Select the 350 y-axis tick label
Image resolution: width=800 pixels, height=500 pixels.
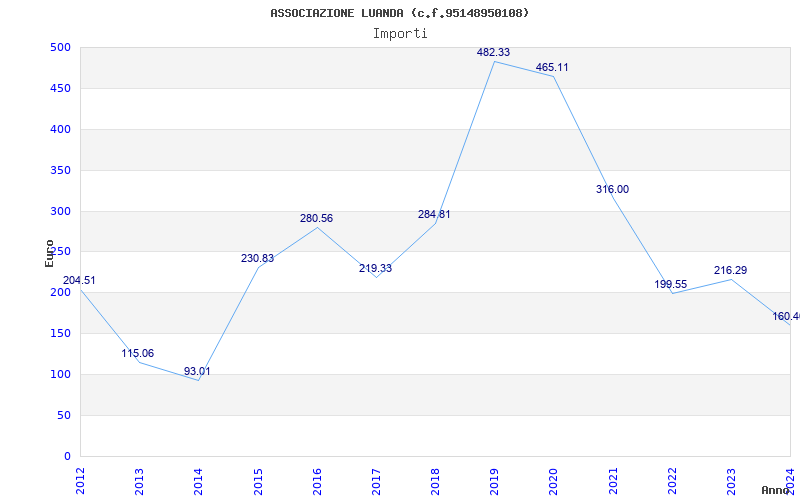coord(60,170)
